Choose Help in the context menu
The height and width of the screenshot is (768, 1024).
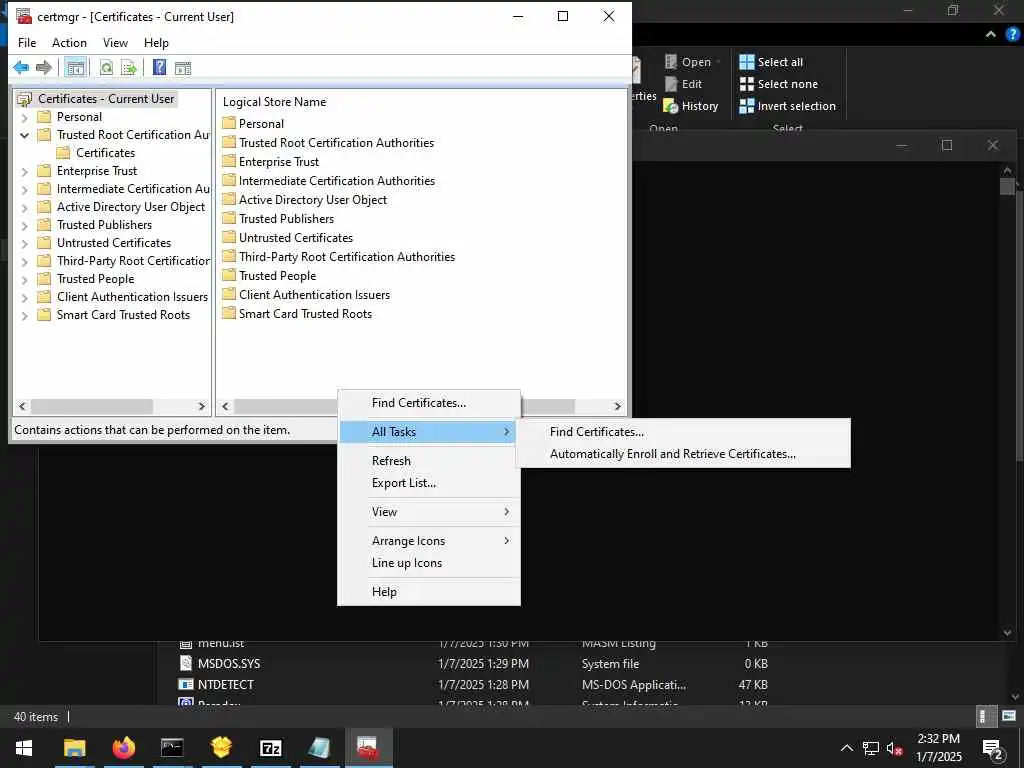(429, 592)
